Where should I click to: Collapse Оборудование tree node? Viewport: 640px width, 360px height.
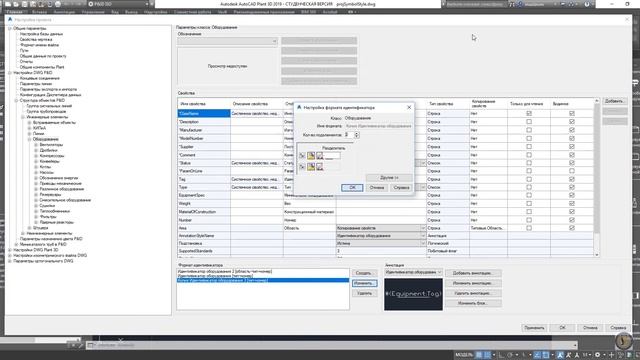[29, 139]
